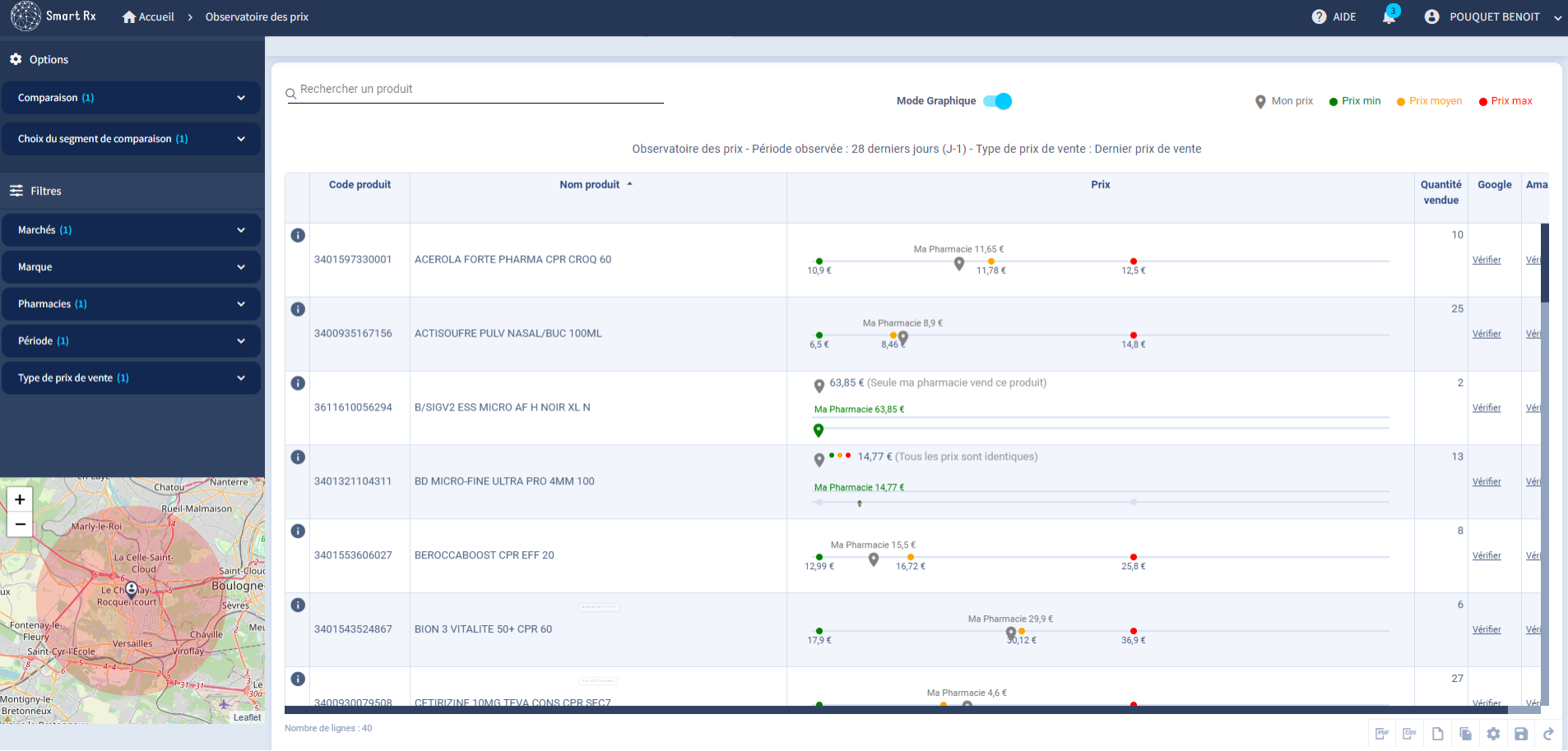The height and width of the screenshot is (751, 1568).
Task: Click Google Vérifier link for BION 3 VITALITE
Action: coord(1487,630)
